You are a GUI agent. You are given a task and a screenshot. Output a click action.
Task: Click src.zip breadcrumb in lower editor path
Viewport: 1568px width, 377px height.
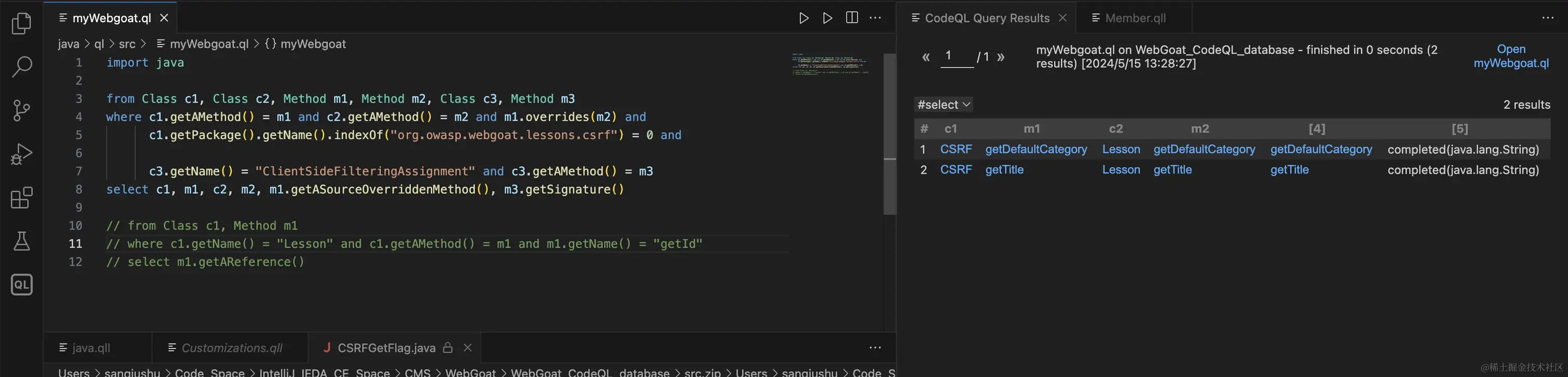tap(703, 372)
